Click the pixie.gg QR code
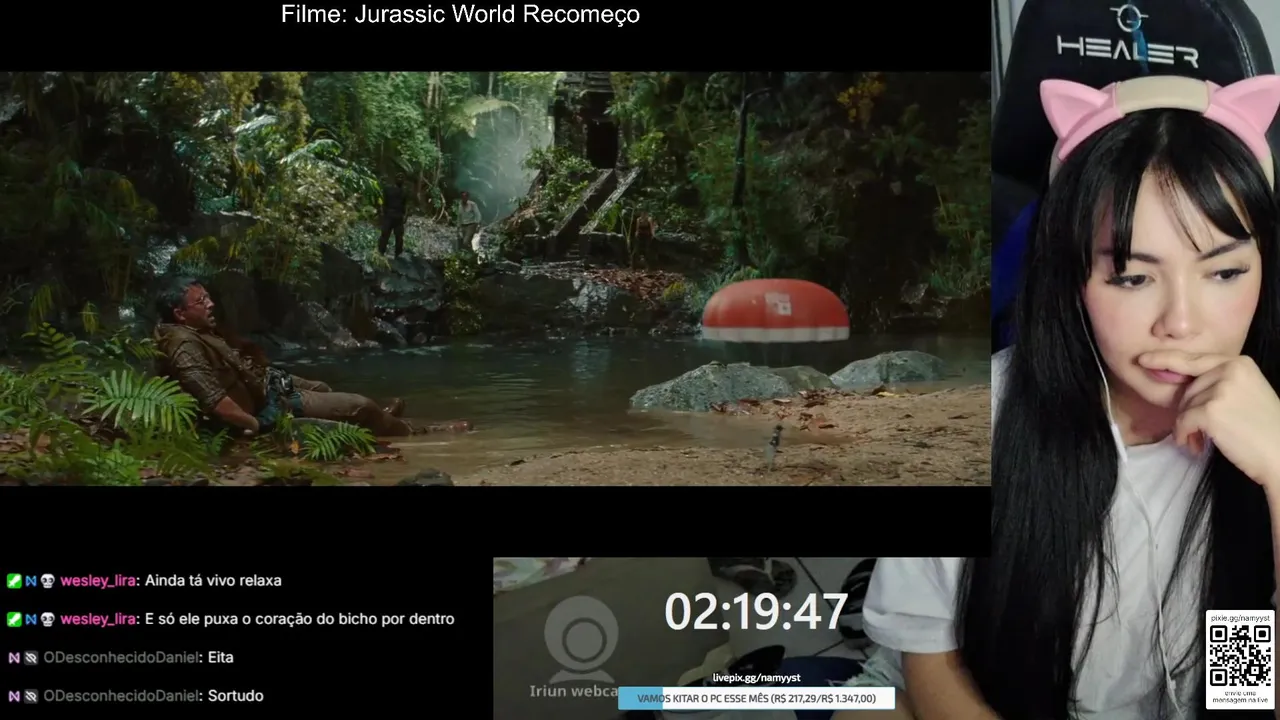The image size is (1280, 720). point(1240,657)
